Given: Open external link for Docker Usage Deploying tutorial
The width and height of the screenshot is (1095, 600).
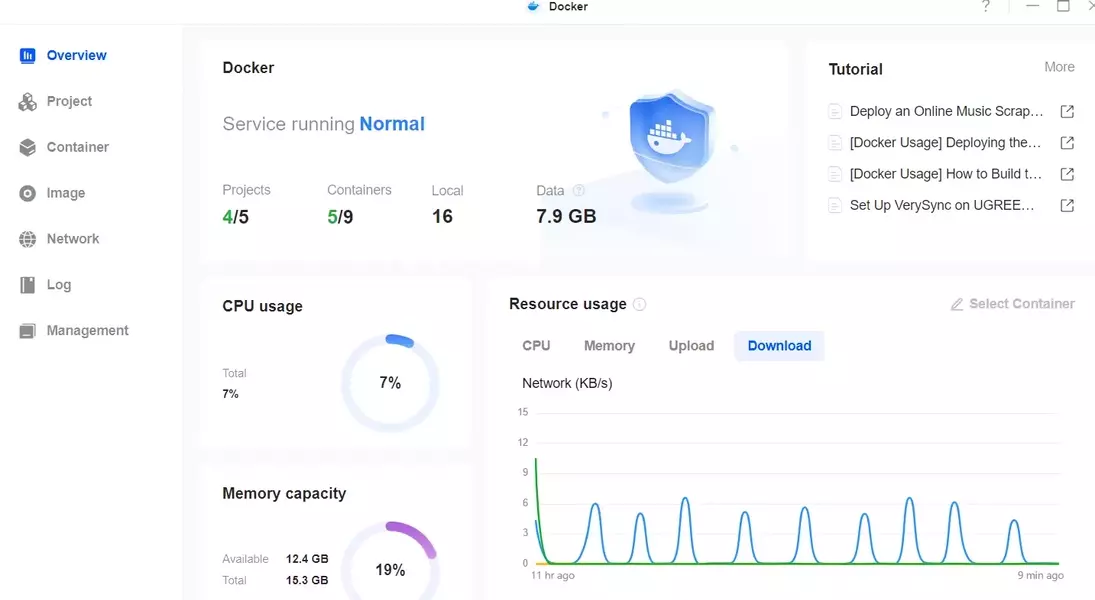Looking at the screenshot, I should point(1067,143).
